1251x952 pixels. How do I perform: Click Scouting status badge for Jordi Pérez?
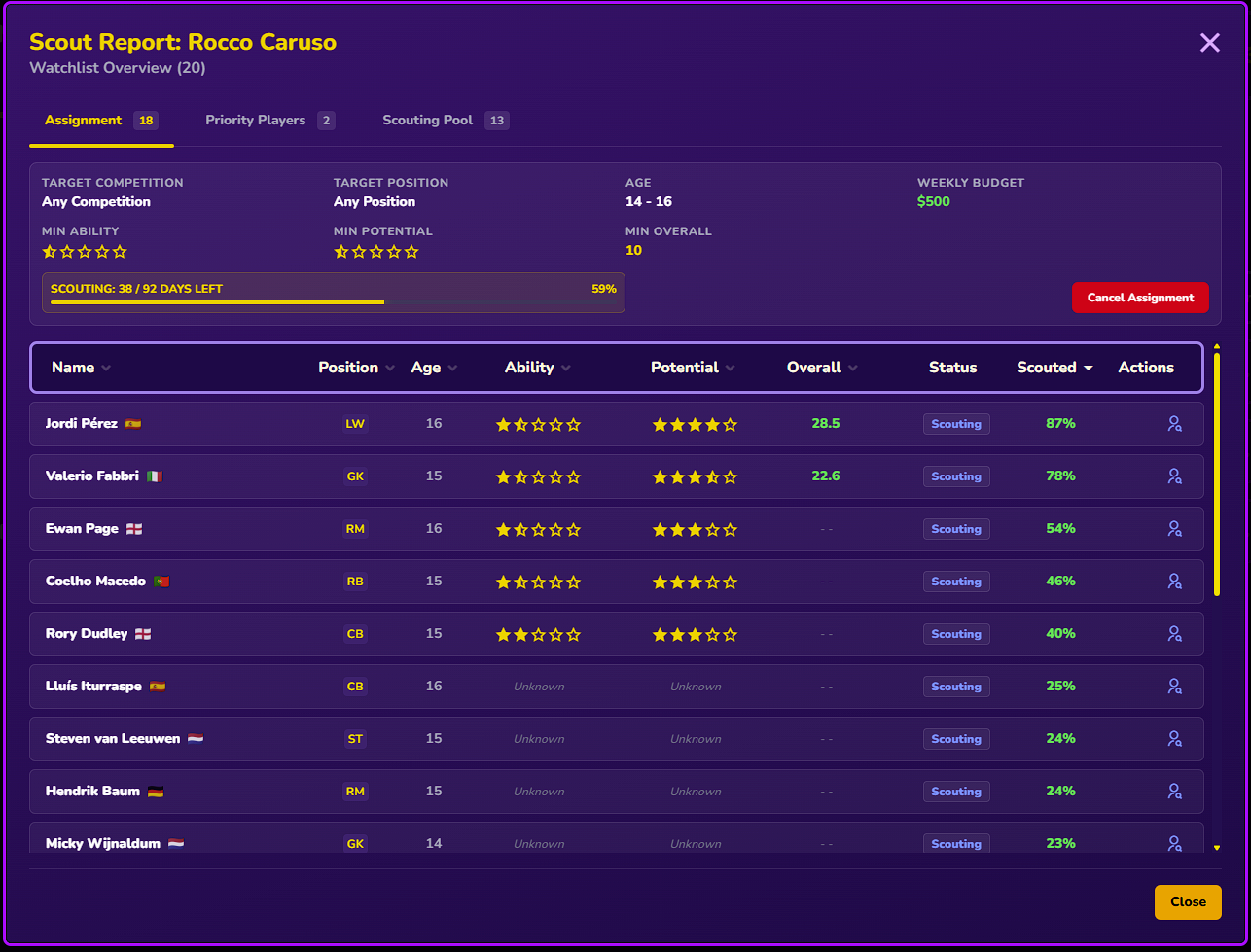[x=956, y=424]
